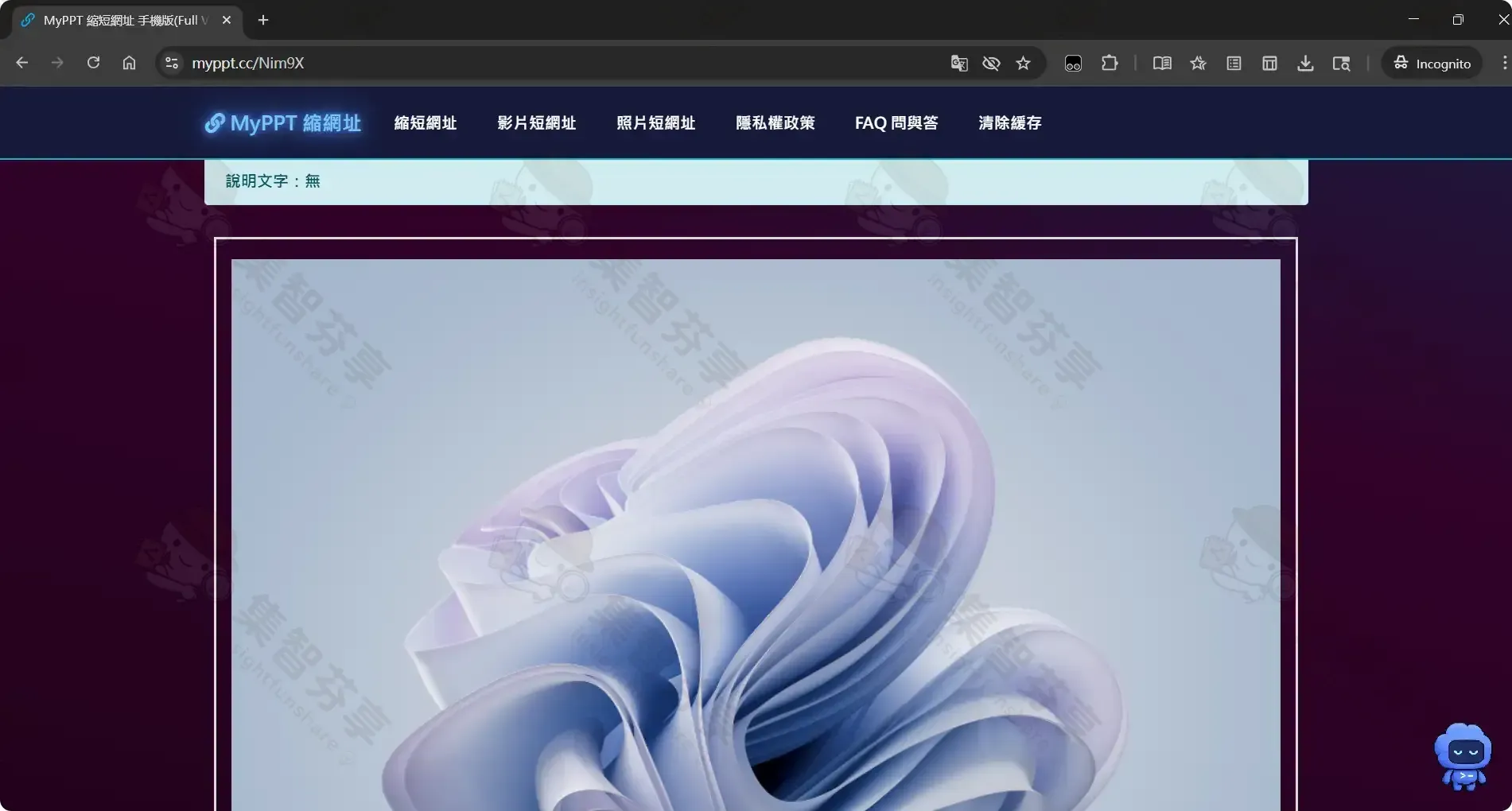The image size is (1512, 811).
Task: Close the MyPPT 縮短網址 tab
Action: [227, 20]
